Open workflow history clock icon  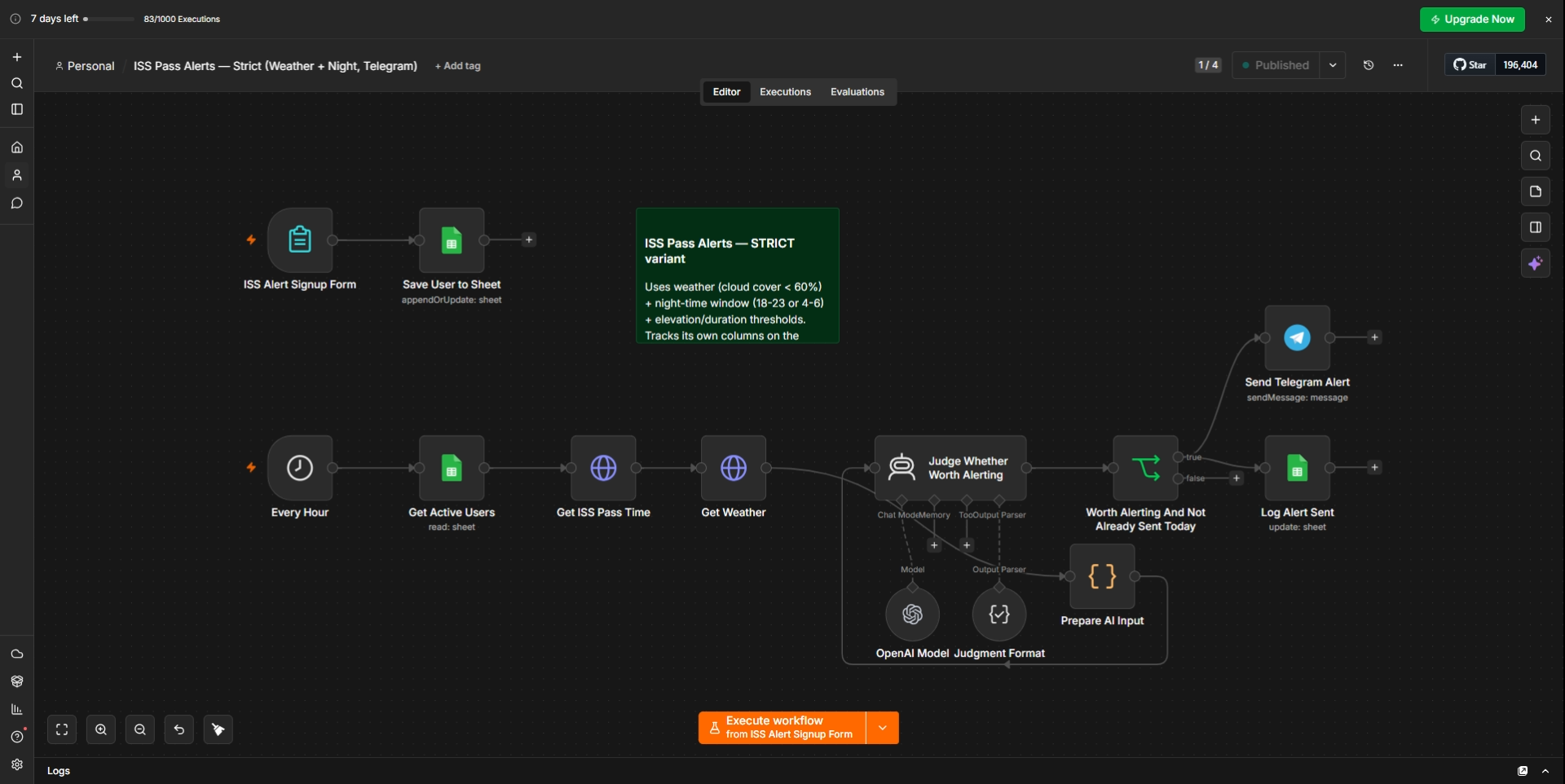[1369, 65]
